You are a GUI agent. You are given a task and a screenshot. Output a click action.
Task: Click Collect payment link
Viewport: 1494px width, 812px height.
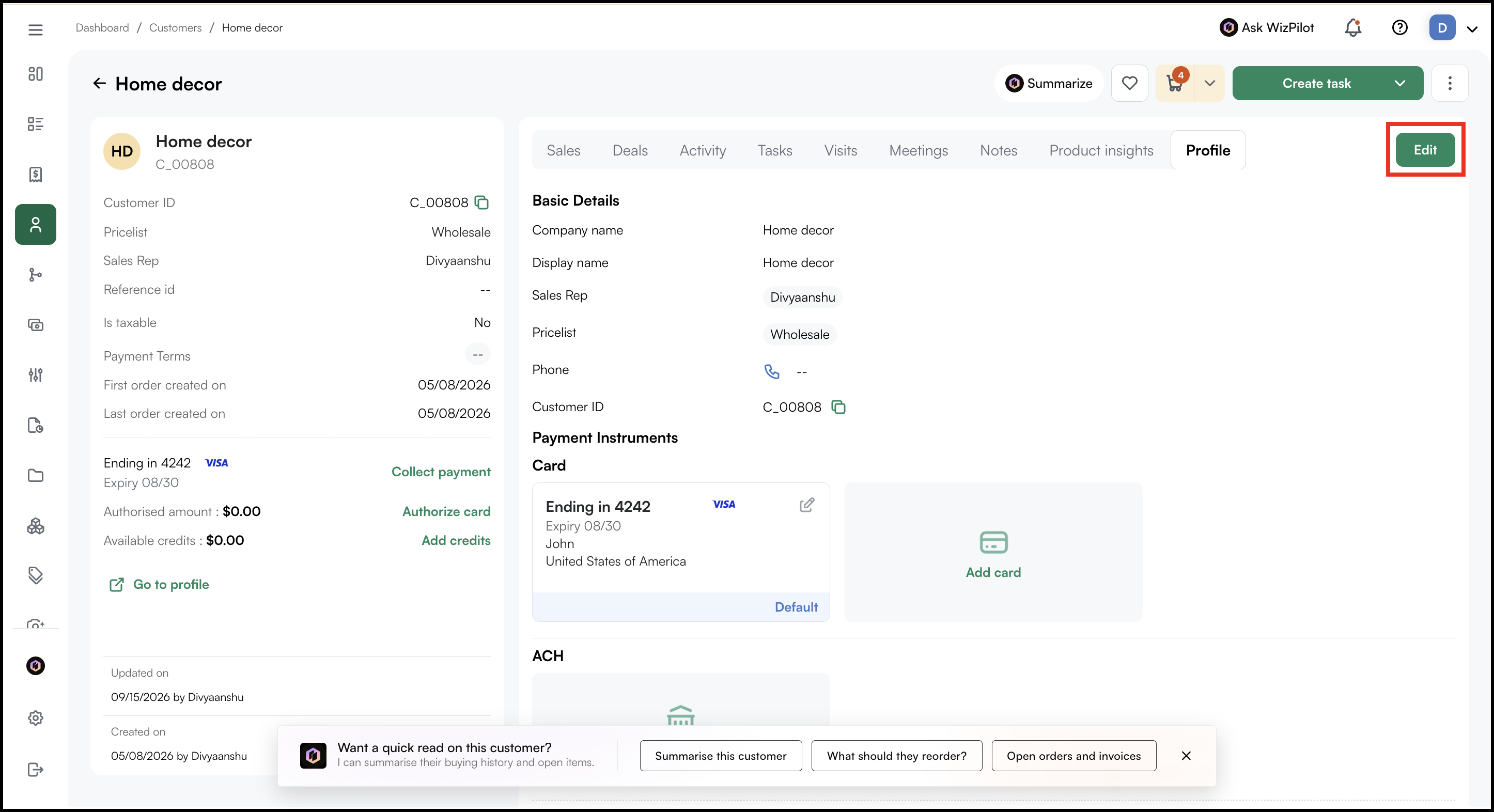coord(441,472)
